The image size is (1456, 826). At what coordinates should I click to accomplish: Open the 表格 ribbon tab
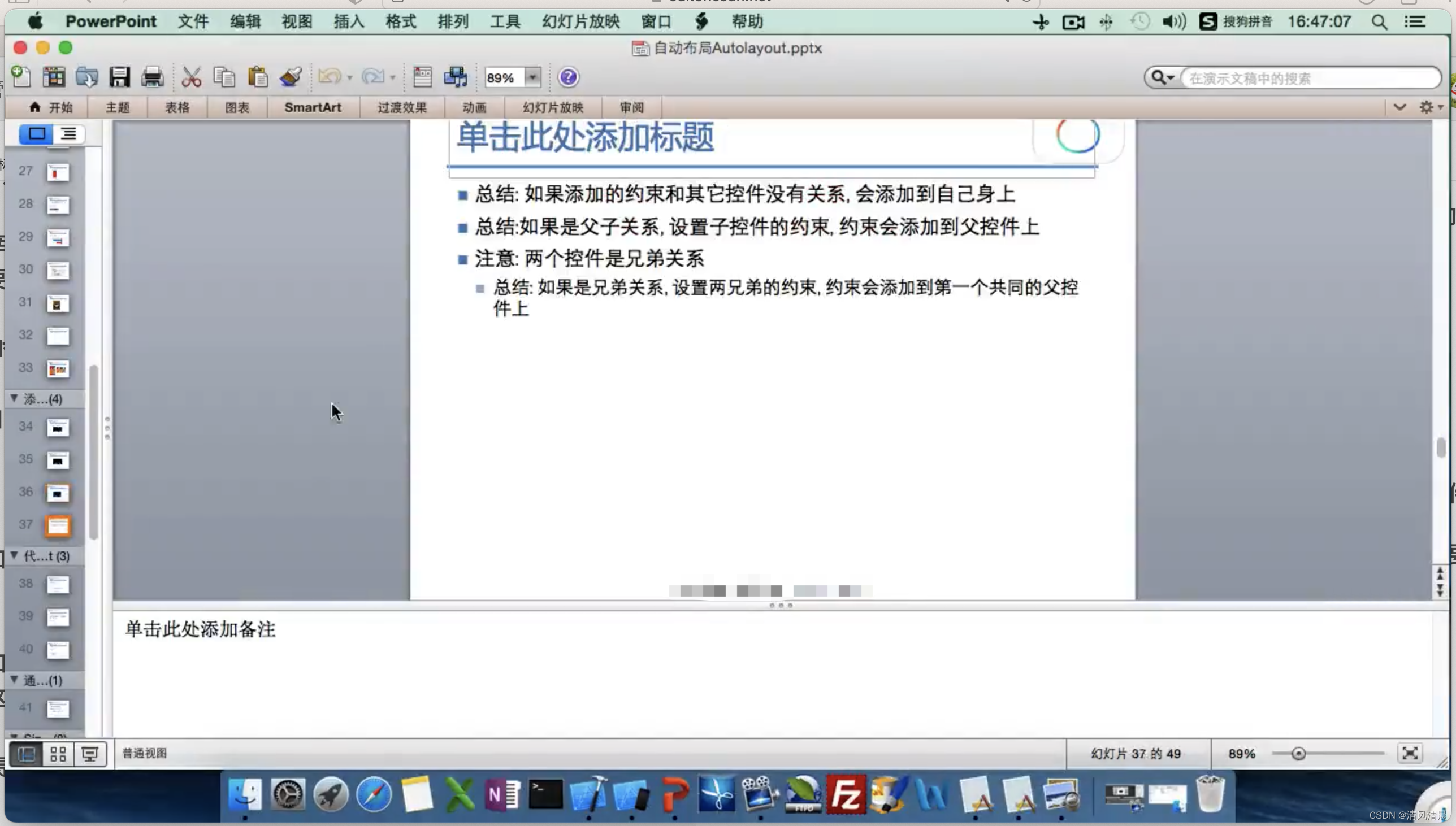pos(177,107)
